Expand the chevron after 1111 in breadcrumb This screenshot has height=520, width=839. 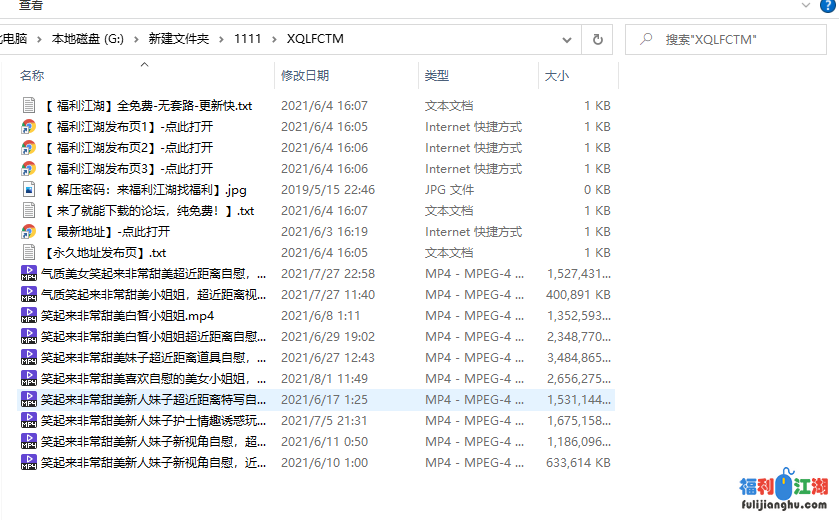click(274, 39)
